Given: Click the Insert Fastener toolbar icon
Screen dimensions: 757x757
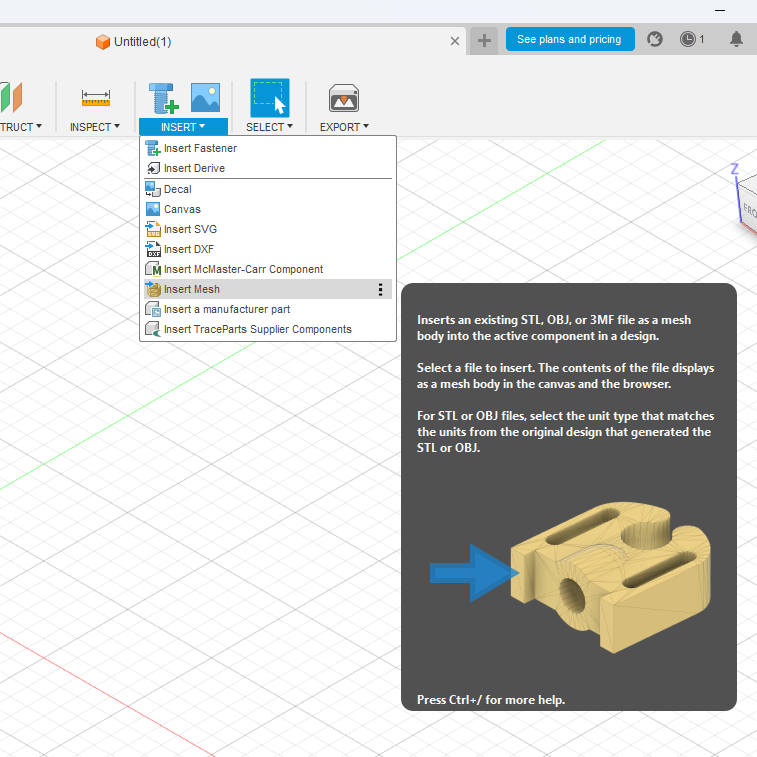Looking at the screenshot, I should [x=163, y=98].
